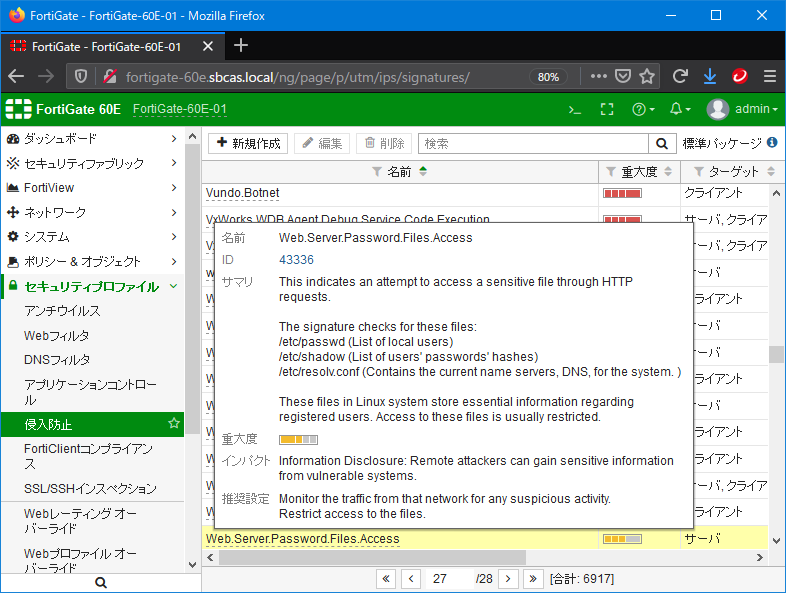Screen dimensions: 786x593
Task: Toggle favorite star on 侵入防止
Action: click(x=174, y=423)
